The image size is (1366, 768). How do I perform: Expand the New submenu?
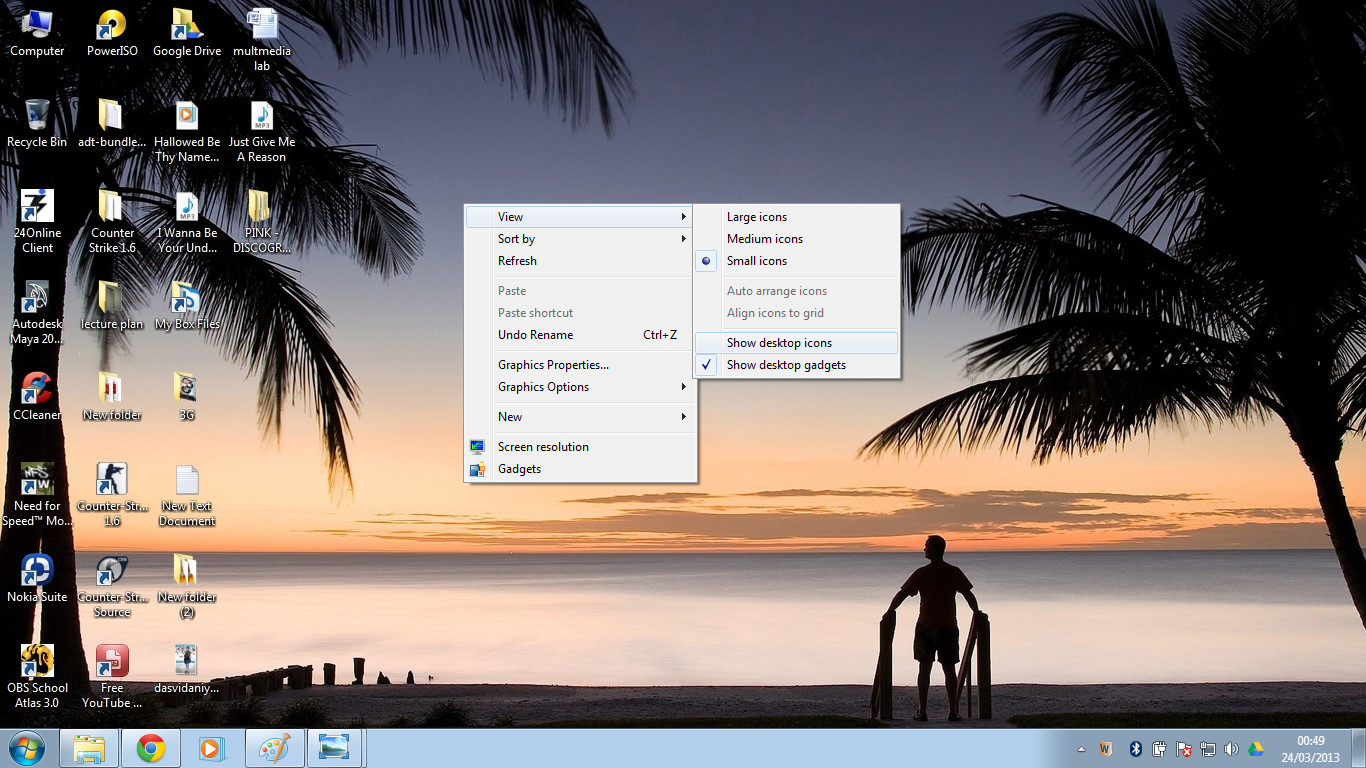580,417
